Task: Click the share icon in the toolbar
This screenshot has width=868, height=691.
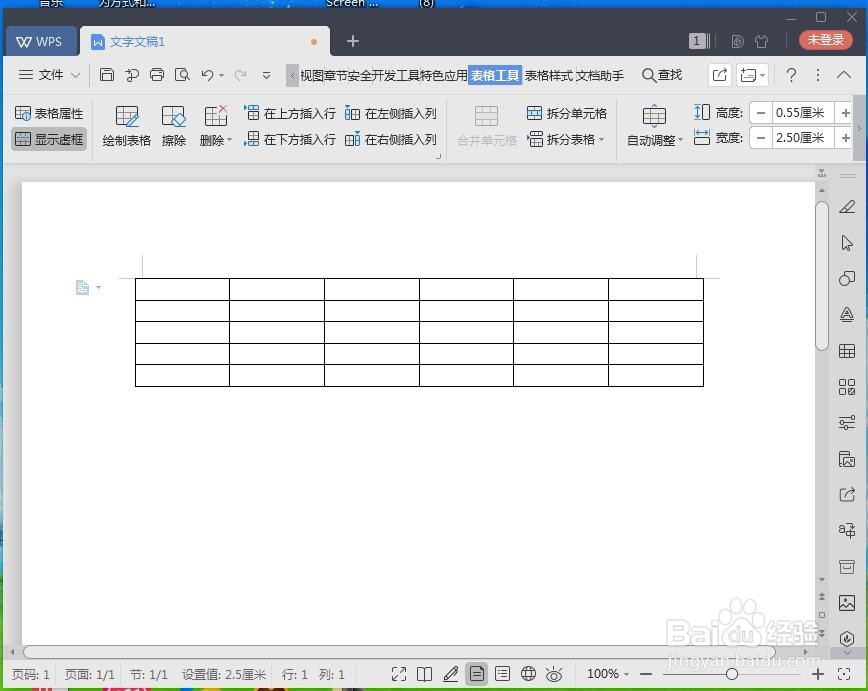Action: (x=720, y=75)
